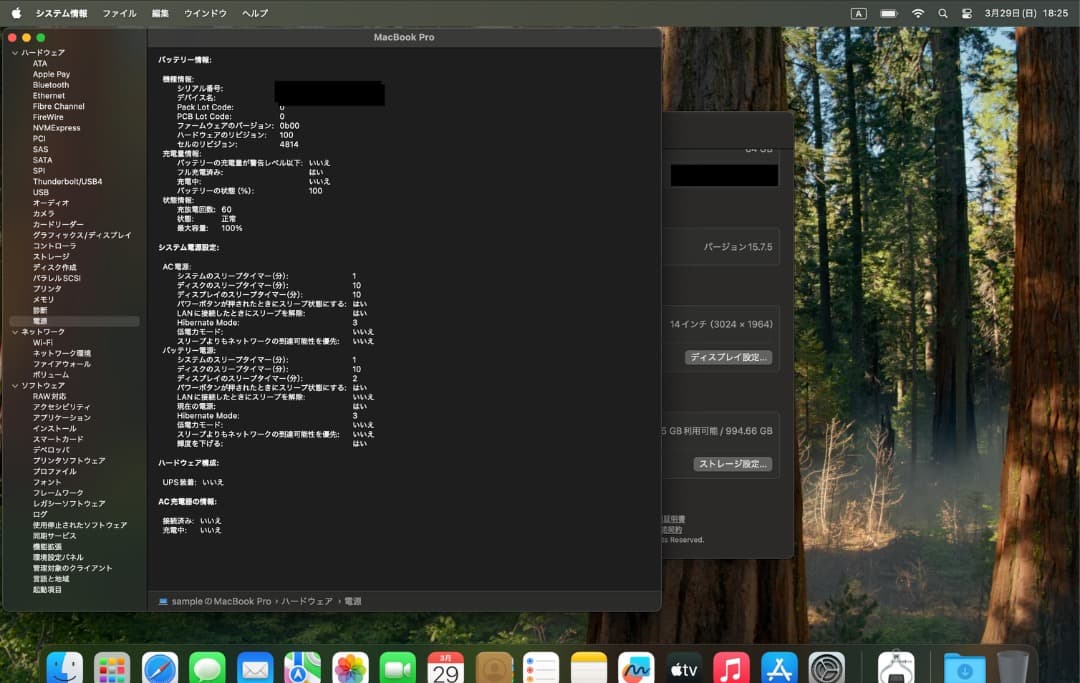The width and height of the screenshot is (1080, 683).
Task: Collapse the ネットワーク sidebar section
Action: [14, 331]
